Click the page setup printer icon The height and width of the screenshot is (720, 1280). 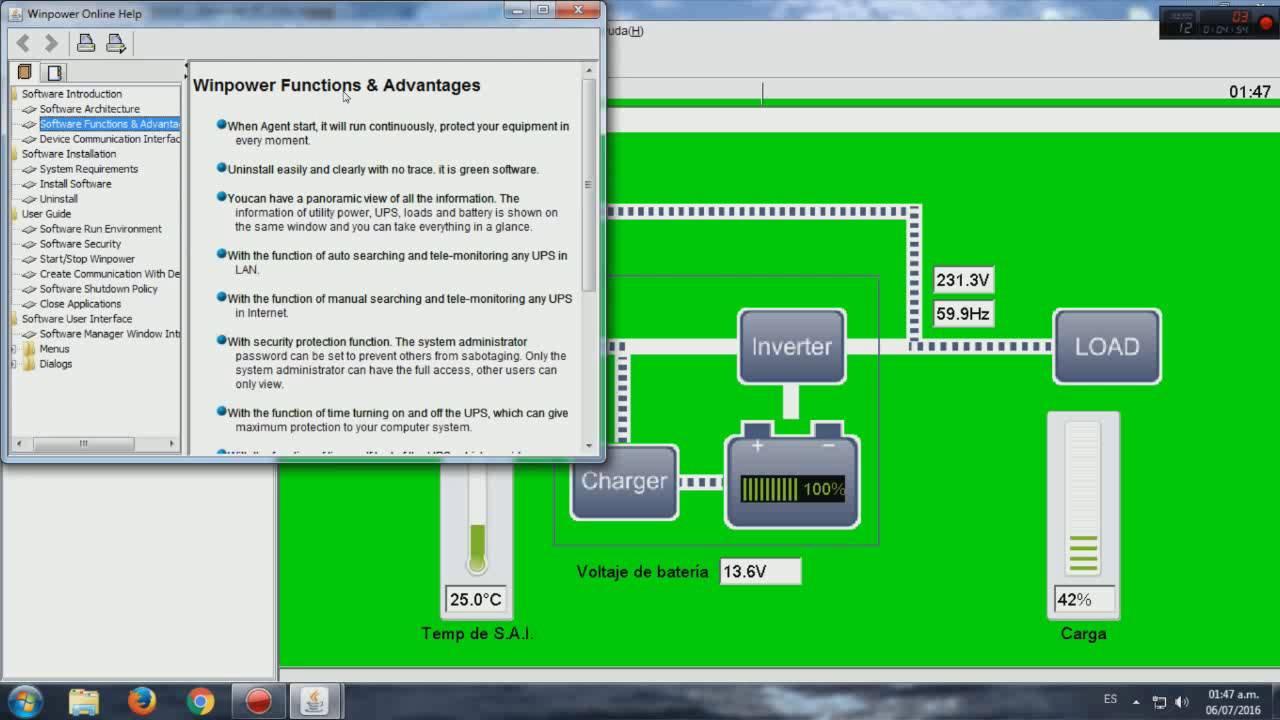(x=115, y=43)
